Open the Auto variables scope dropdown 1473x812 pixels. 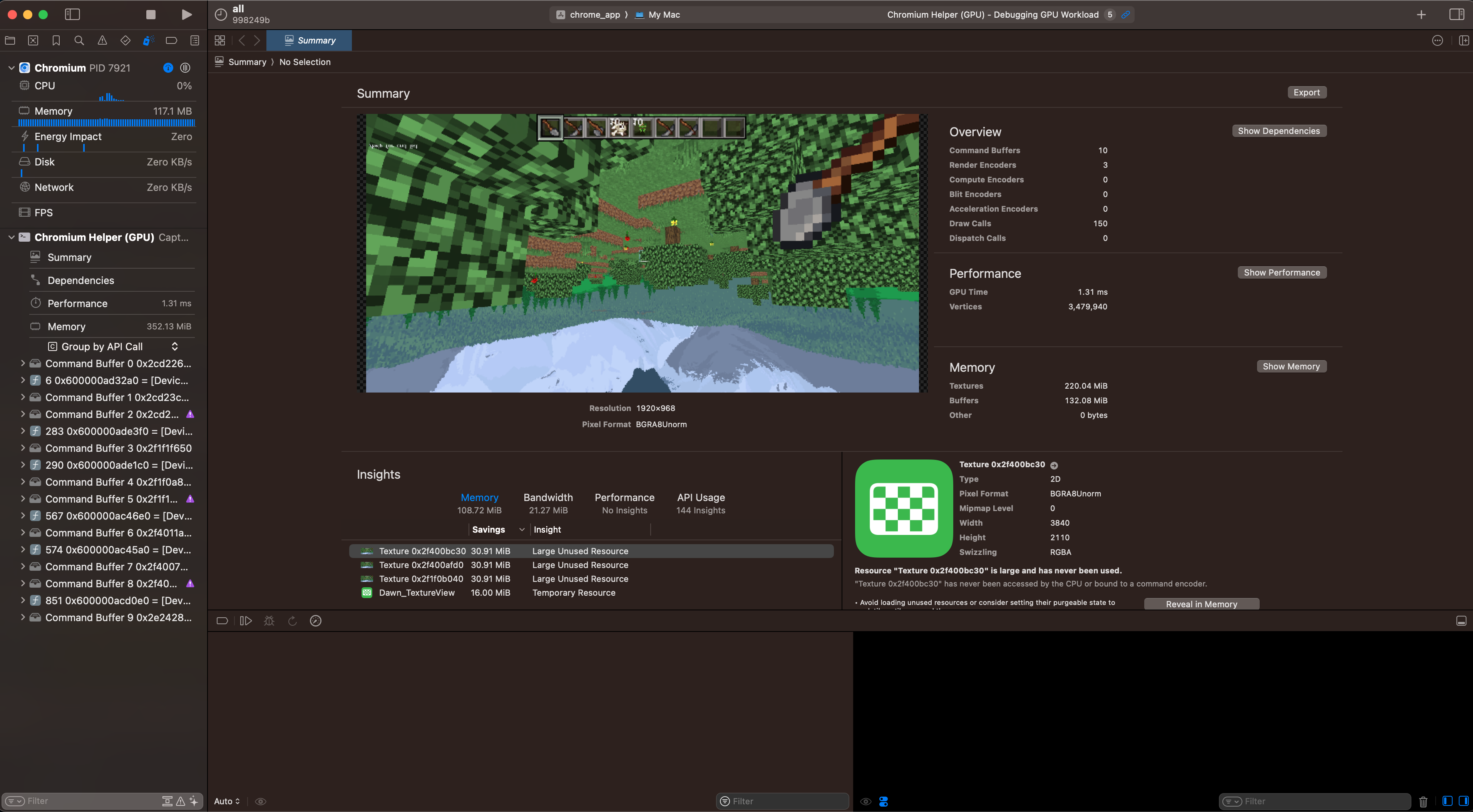pos(227,802)
